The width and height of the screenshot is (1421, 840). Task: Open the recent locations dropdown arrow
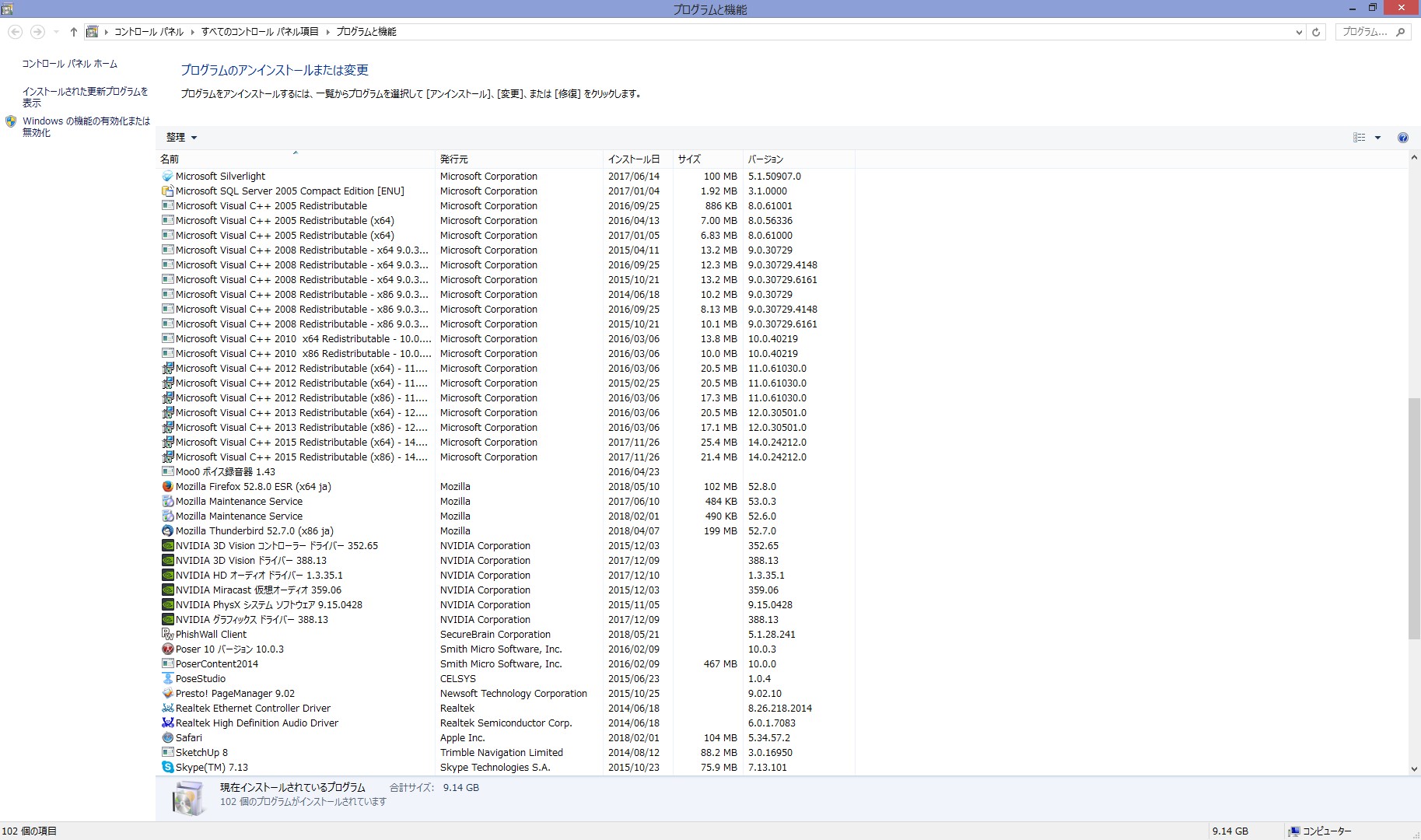pos(56,32)
